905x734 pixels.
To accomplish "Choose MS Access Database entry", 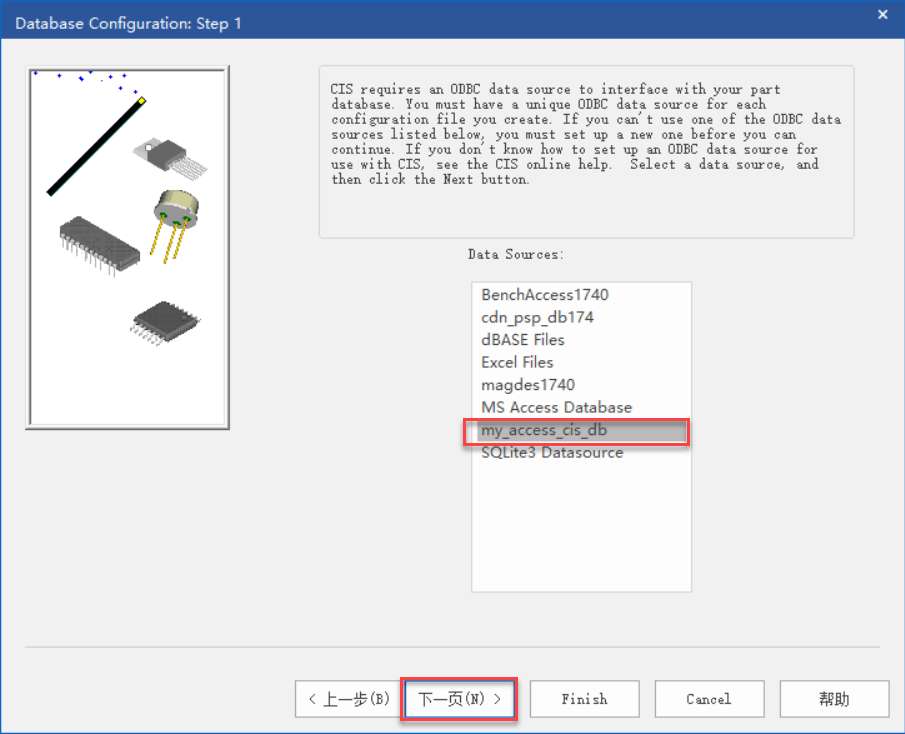I will coord(556,407).
